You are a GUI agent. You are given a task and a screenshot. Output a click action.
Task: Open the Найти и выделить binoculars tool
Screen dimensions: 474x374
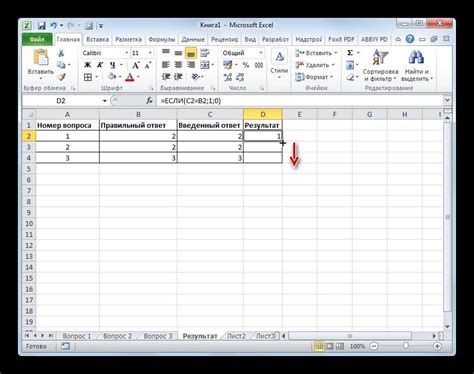point(416,66)
